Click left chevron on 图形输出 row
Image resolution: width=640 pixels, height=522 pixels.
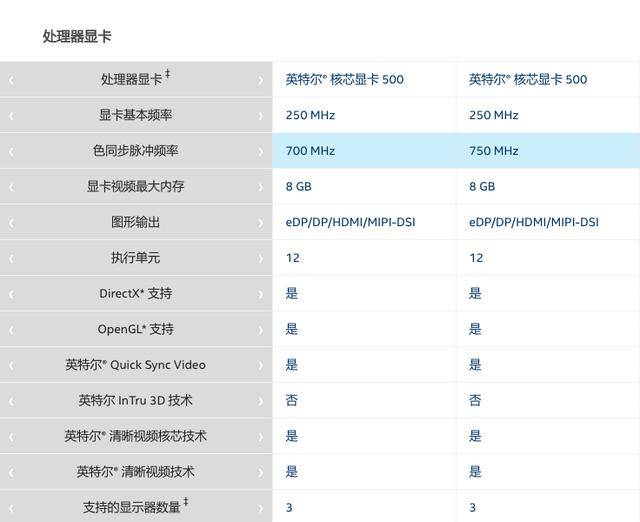pyautogui.click(x=11, y=223)
